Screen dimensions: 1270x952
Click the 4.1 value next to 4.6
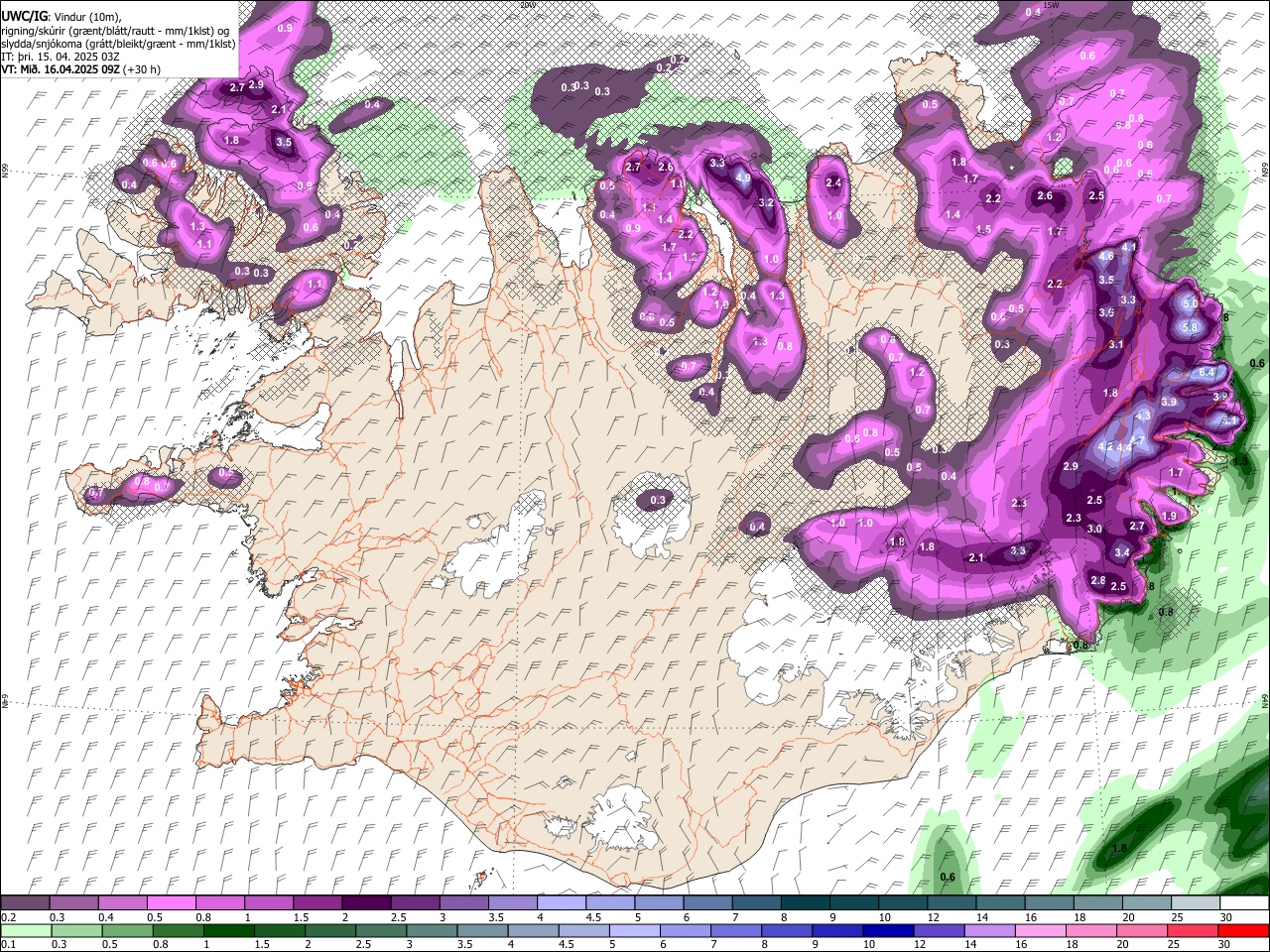pos(1129,246)
